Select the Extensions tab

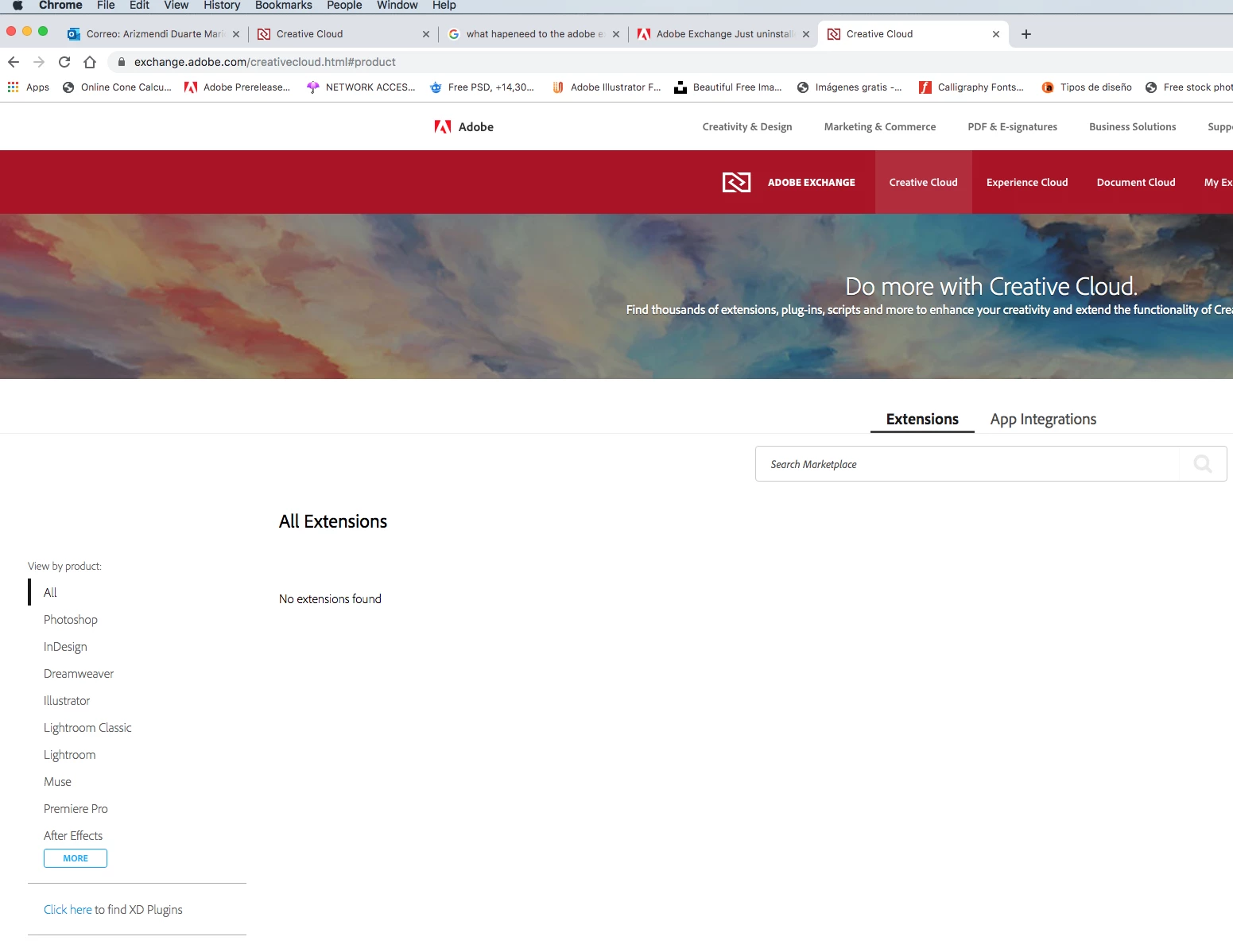922,420
